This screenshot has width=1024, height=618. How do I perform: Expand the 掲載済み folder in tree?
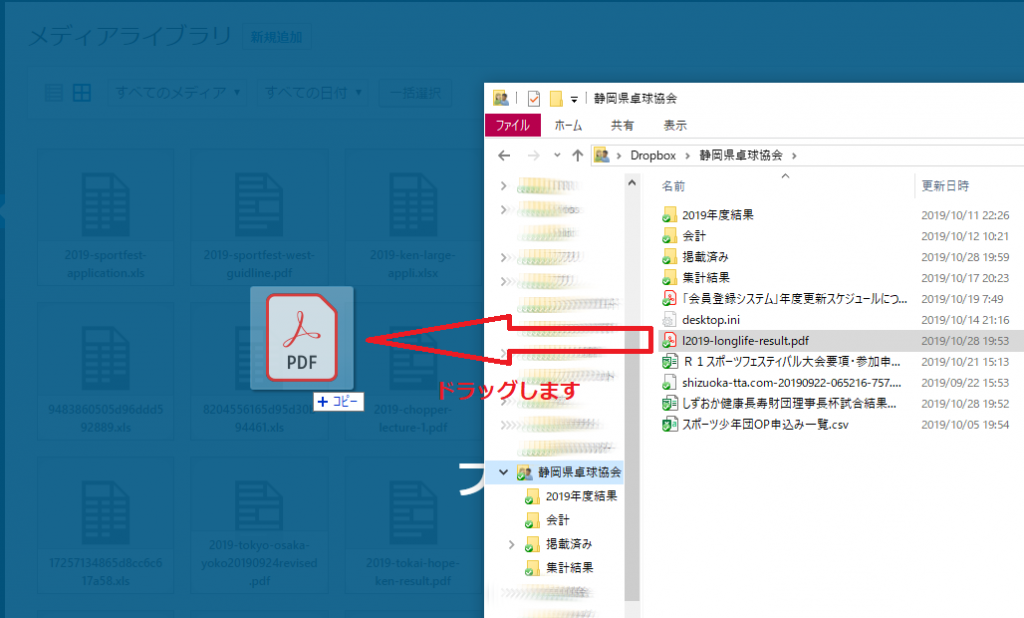pos(513,545)
